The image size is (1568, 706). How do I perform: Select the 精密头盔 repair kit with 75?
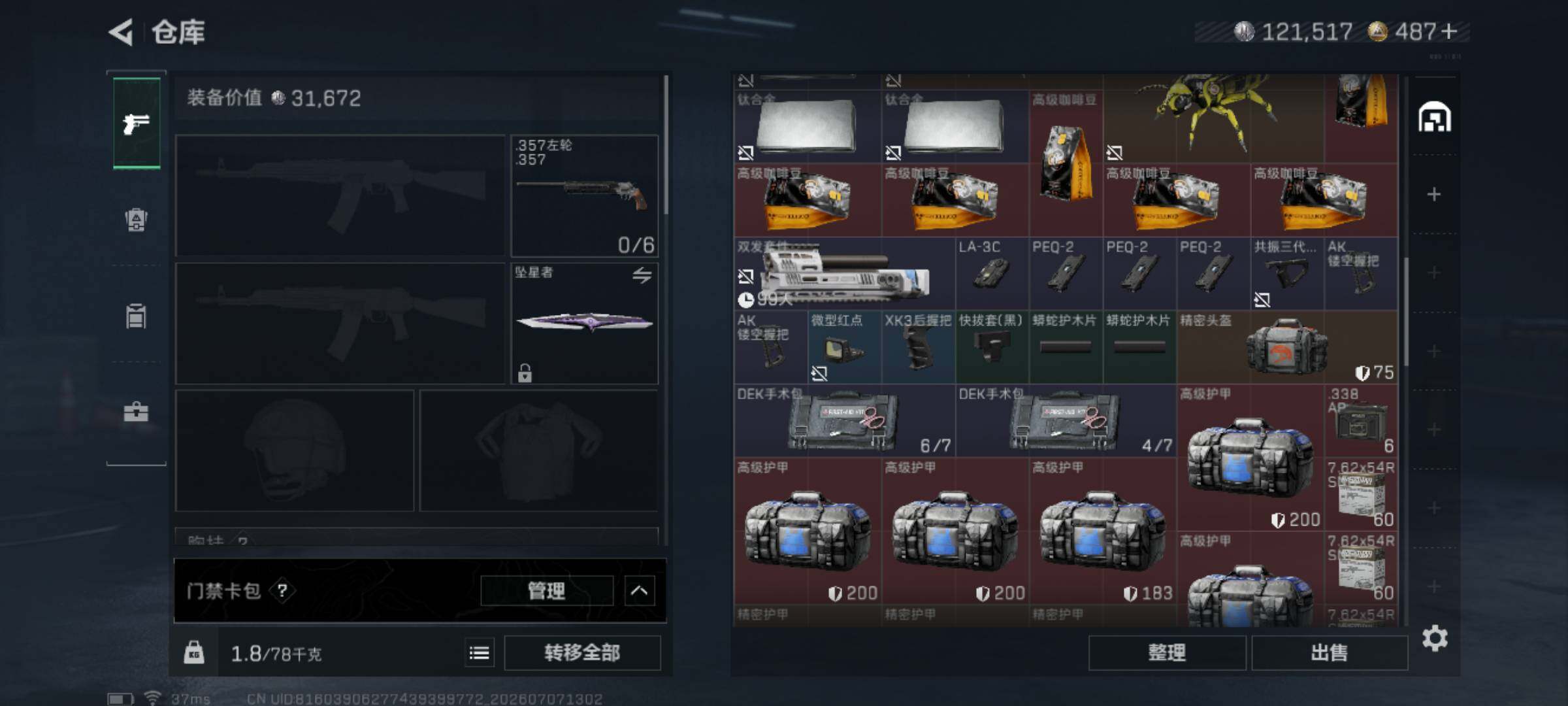[1288, 347]
